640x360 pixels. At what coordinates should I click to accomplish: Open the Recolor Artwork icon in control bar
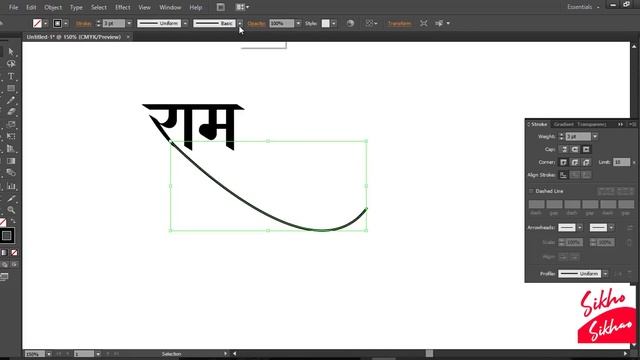[x=350, y=23]
